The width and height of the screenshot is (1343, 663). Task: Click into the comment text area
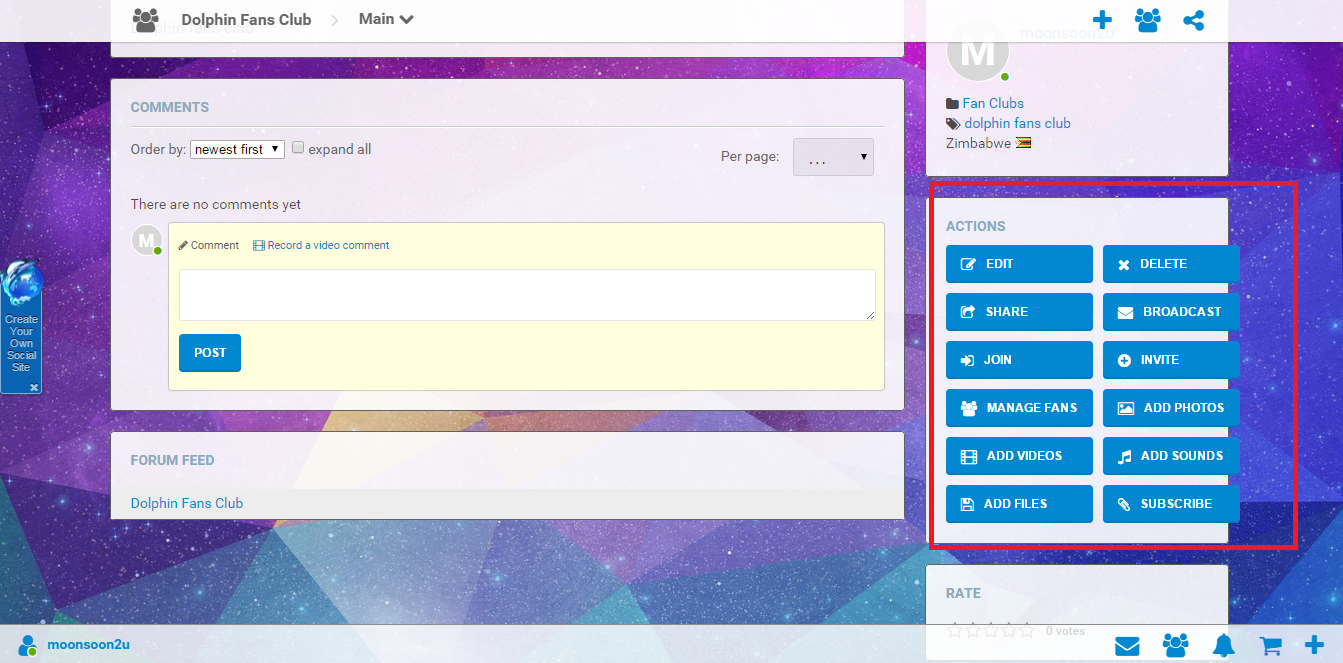pos(527,295)
